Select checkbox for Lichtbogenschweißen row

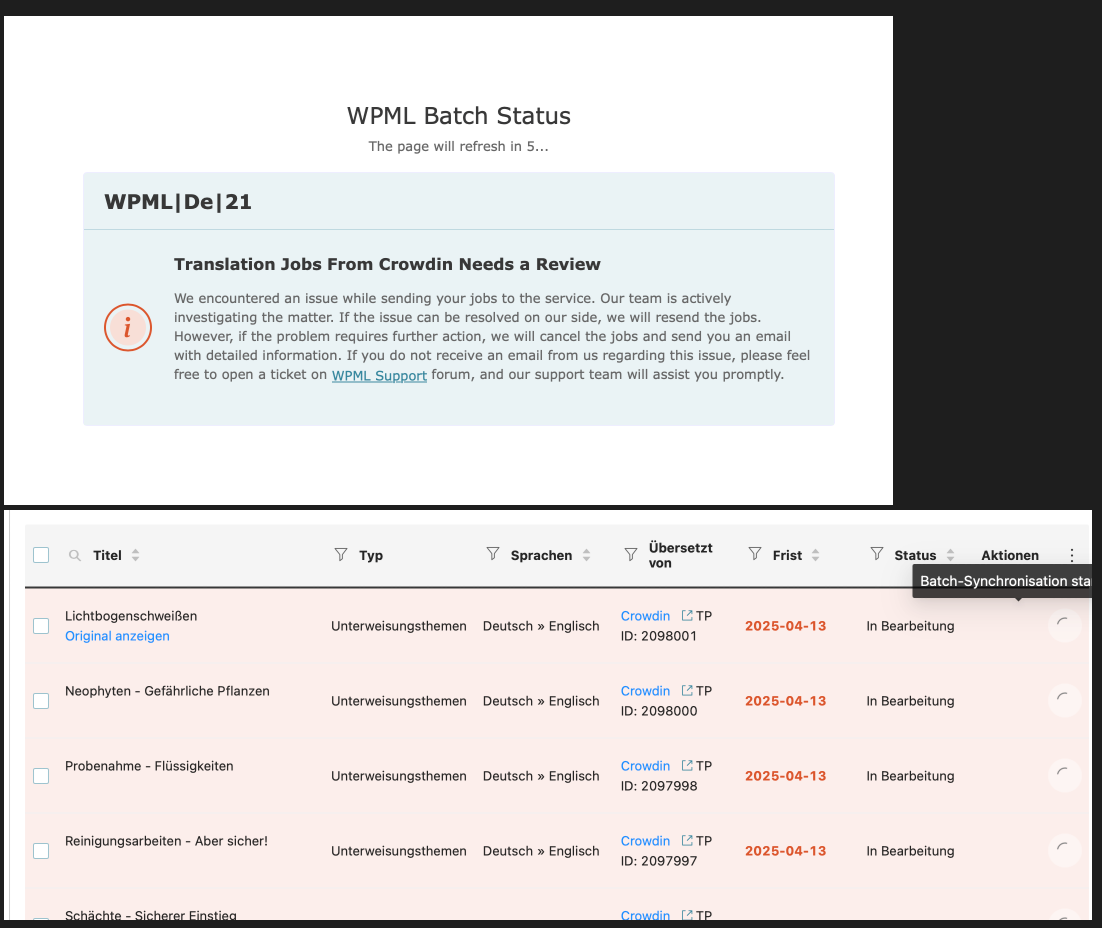coord(41,626)
